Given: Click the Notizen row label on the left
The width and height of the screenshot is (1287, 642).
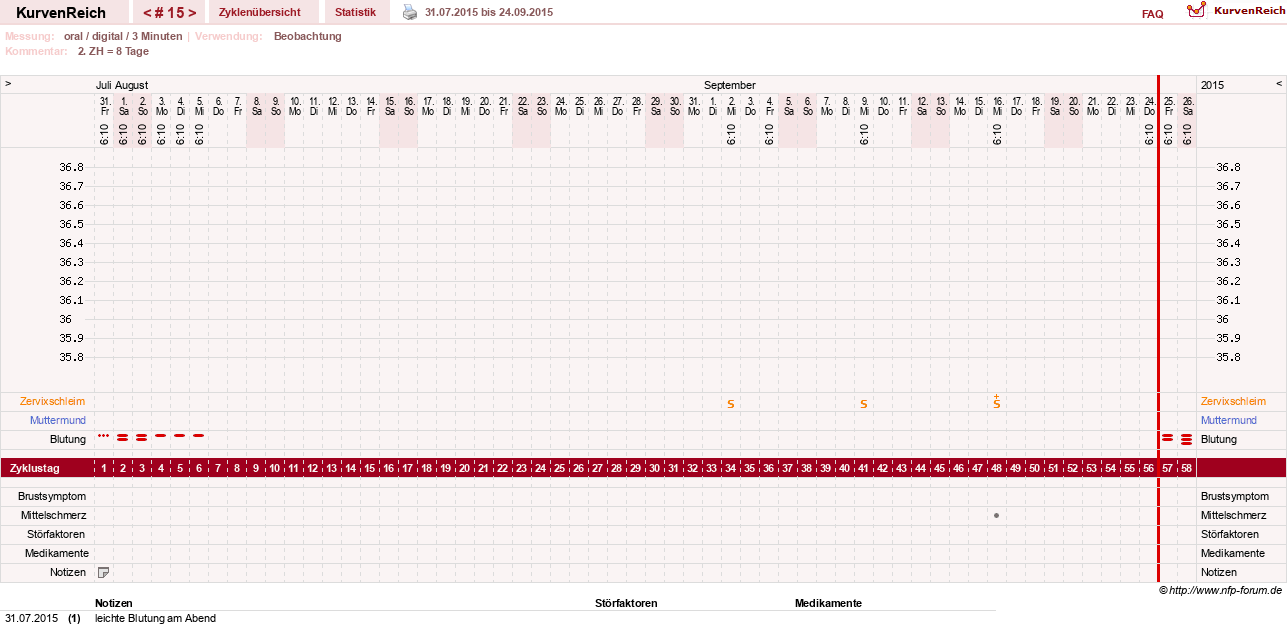Looking at the screenshot, I should 68,572.
